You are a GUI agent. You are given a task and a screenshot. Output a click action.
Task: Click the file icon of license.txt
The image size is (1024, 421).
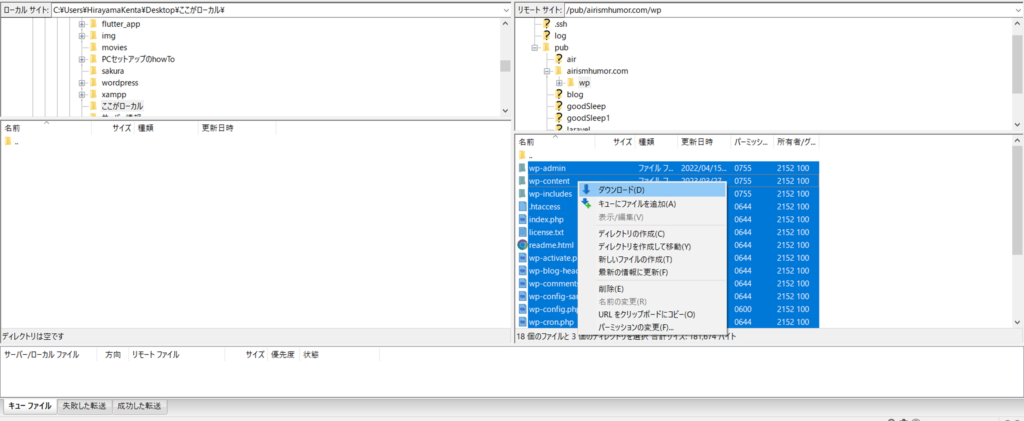click(522, 232)
